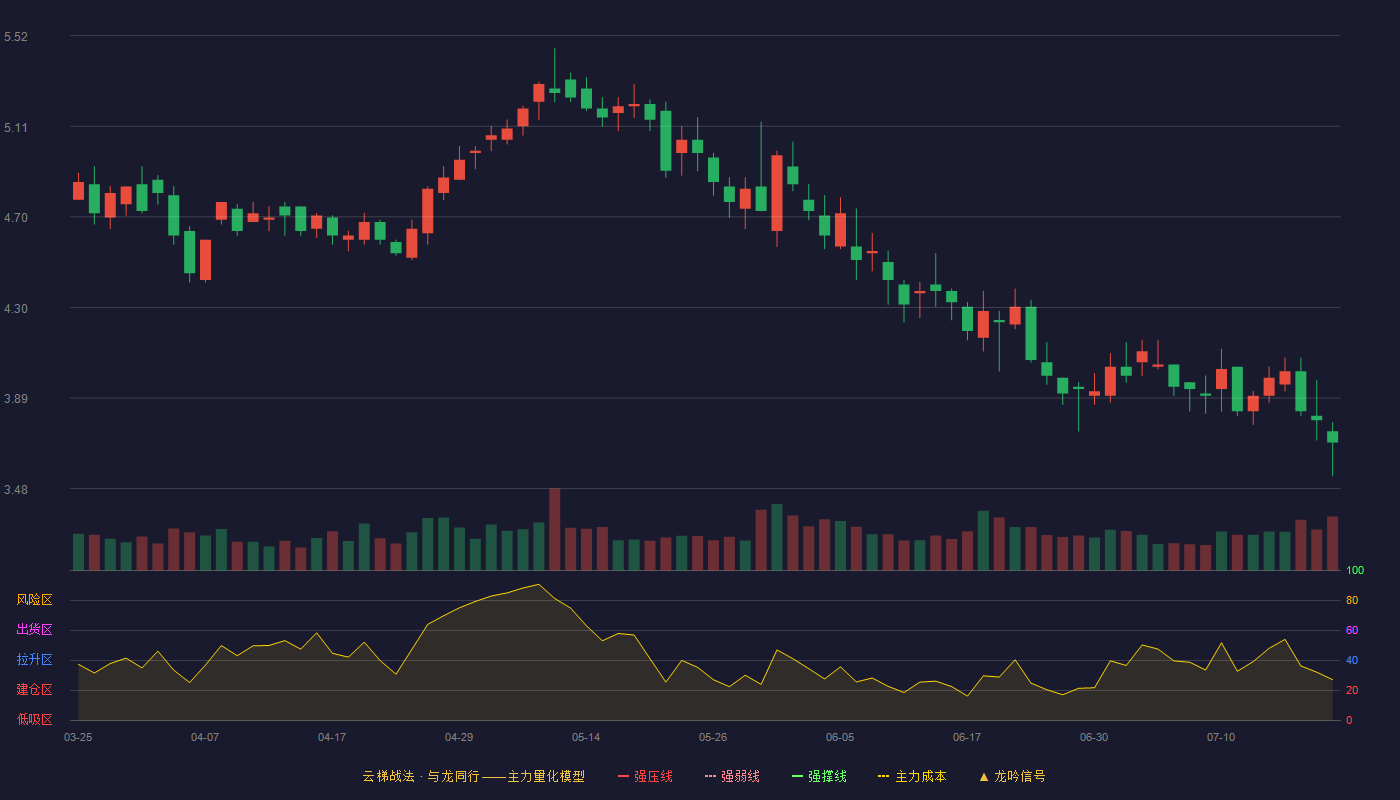The width and height of the screenshot is (1400, 800).
Task: Select the 建仓区 zone label
Action: pos(34,690)
